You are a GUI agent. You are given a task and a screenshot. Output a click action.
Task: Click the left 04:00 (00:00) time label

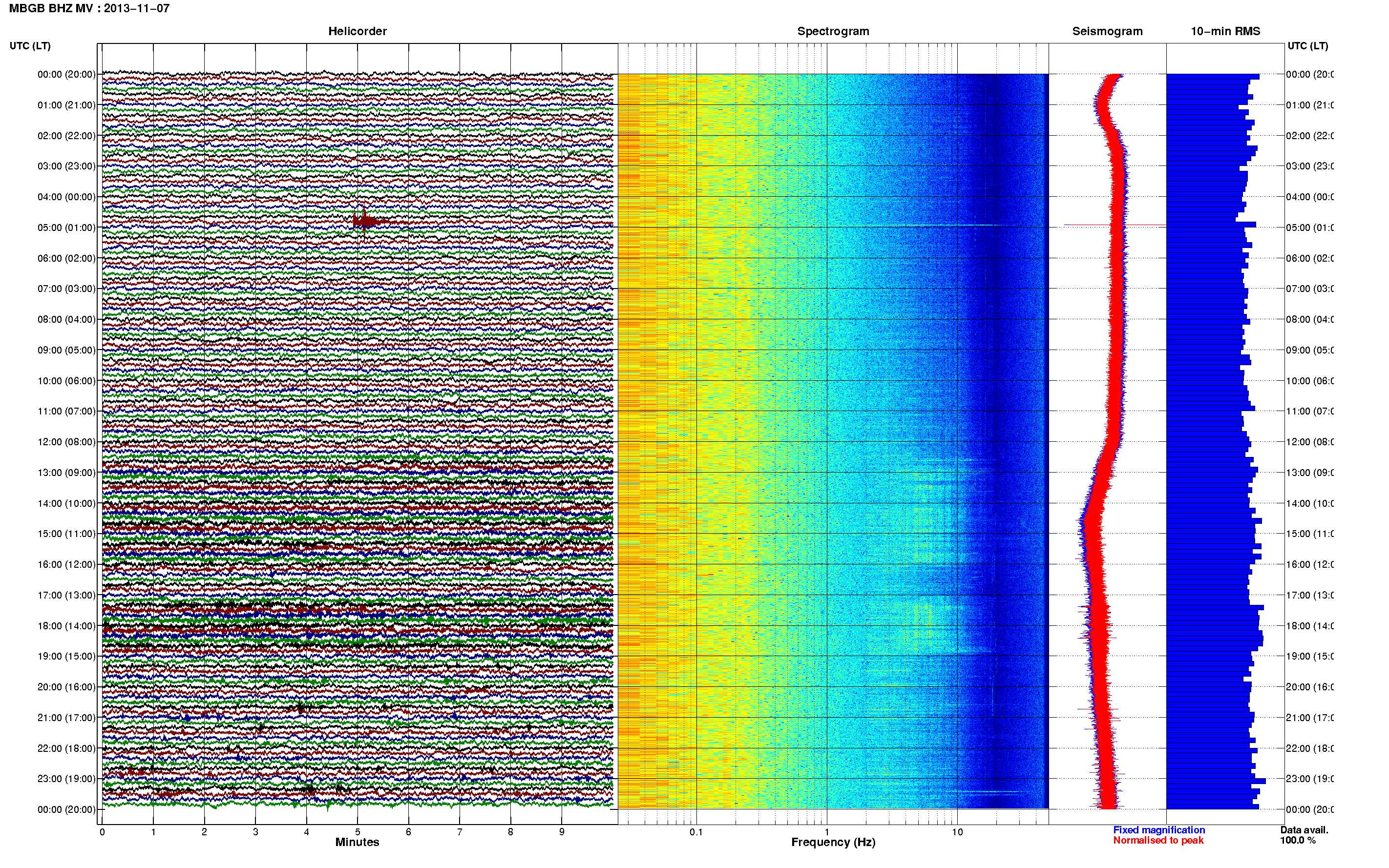[66, 197]
